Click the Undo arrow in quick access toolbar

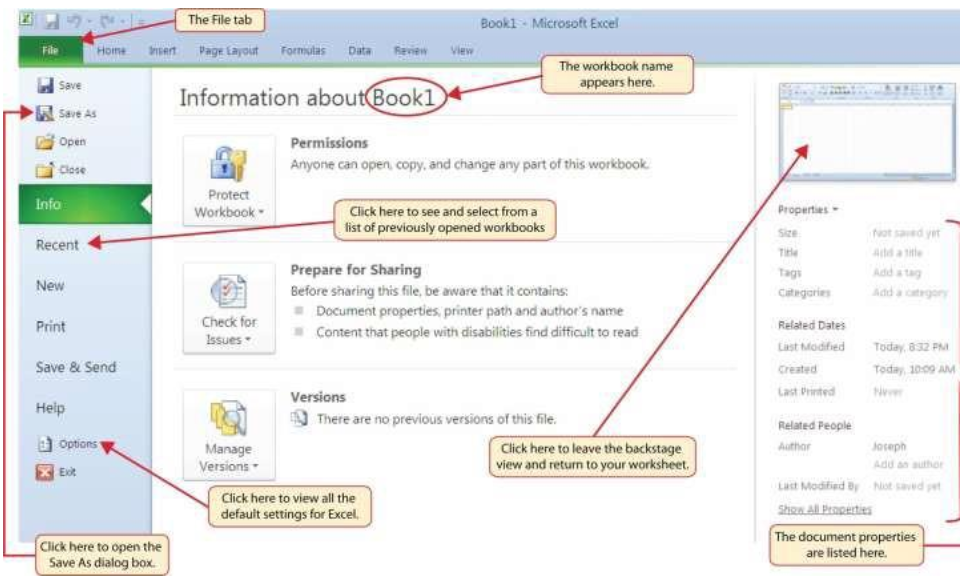point(74,22)
